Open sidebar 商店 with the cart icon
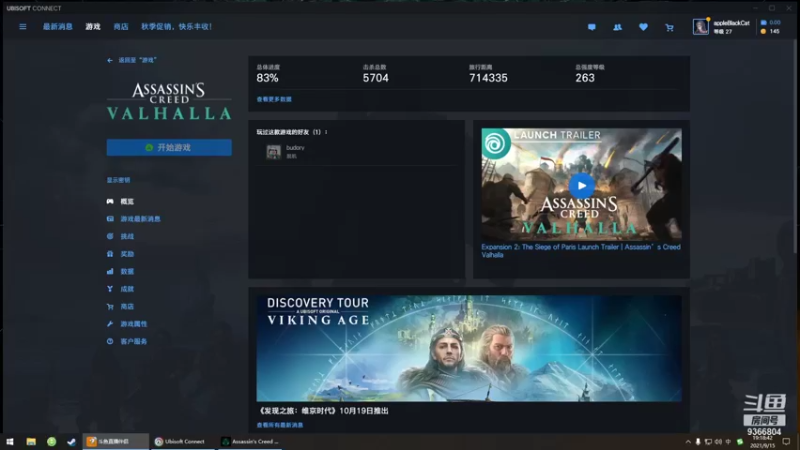This screenshot has height=450, width=800. [120, 307]
